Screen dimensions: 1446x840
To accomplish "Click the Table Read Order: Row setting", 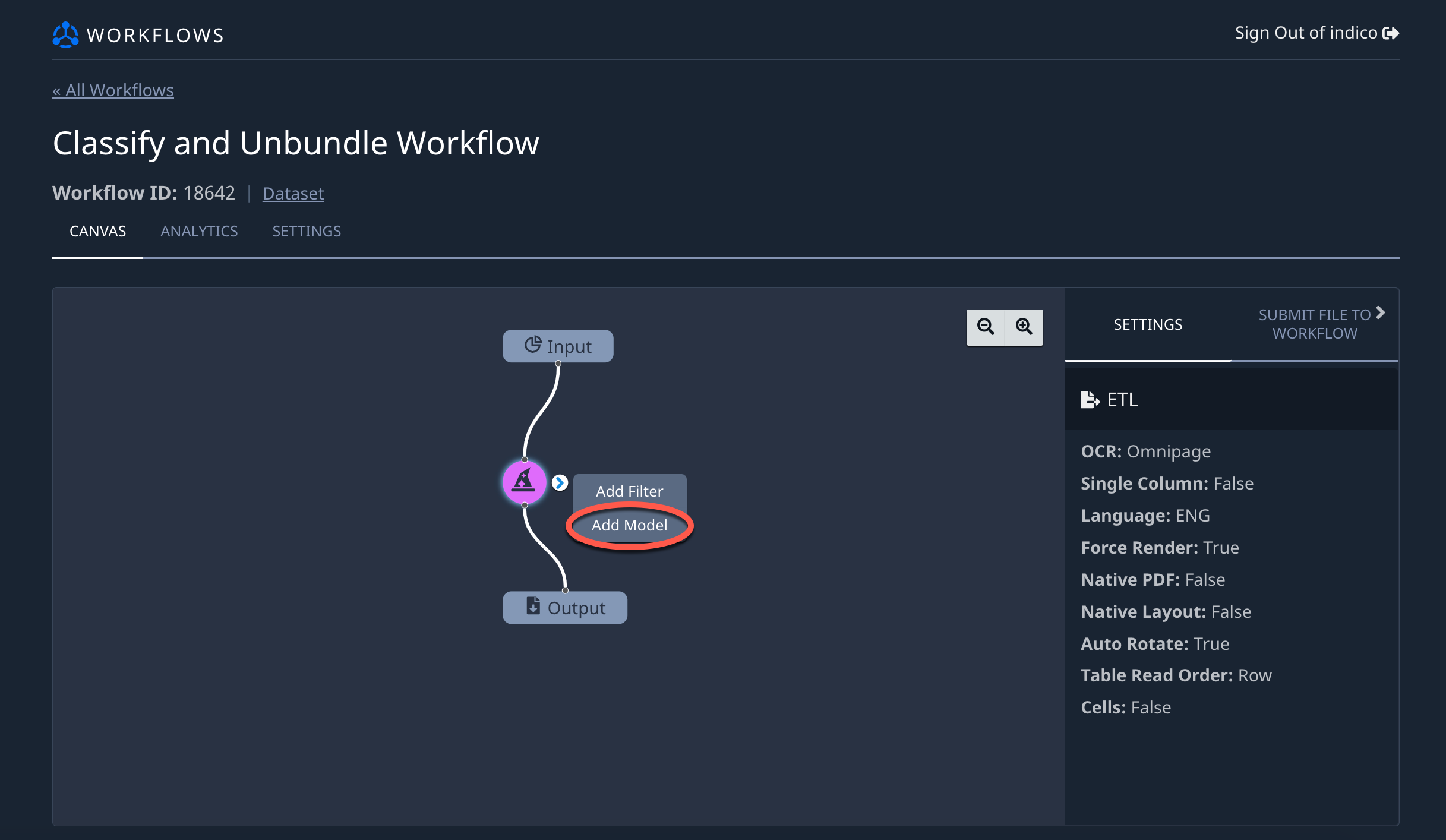I will coord(1176,675).
